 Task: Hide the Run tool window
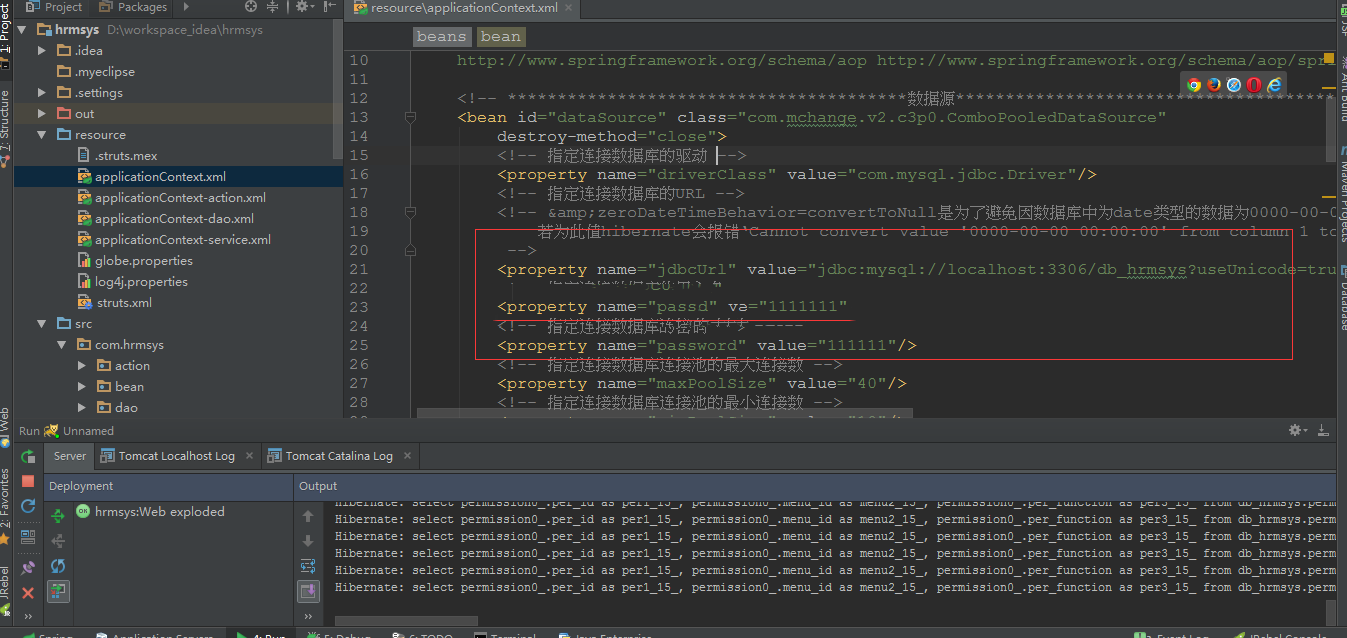click(x=1324, y=430)
